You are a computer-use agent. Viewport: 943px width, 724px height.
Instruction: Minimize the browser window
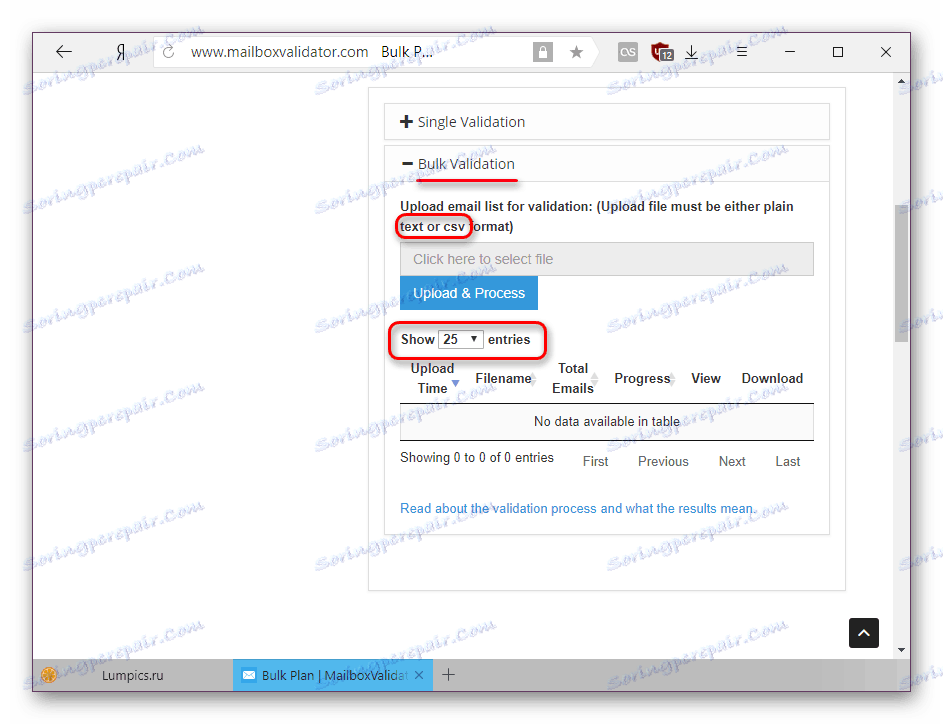tap(790, 52)
